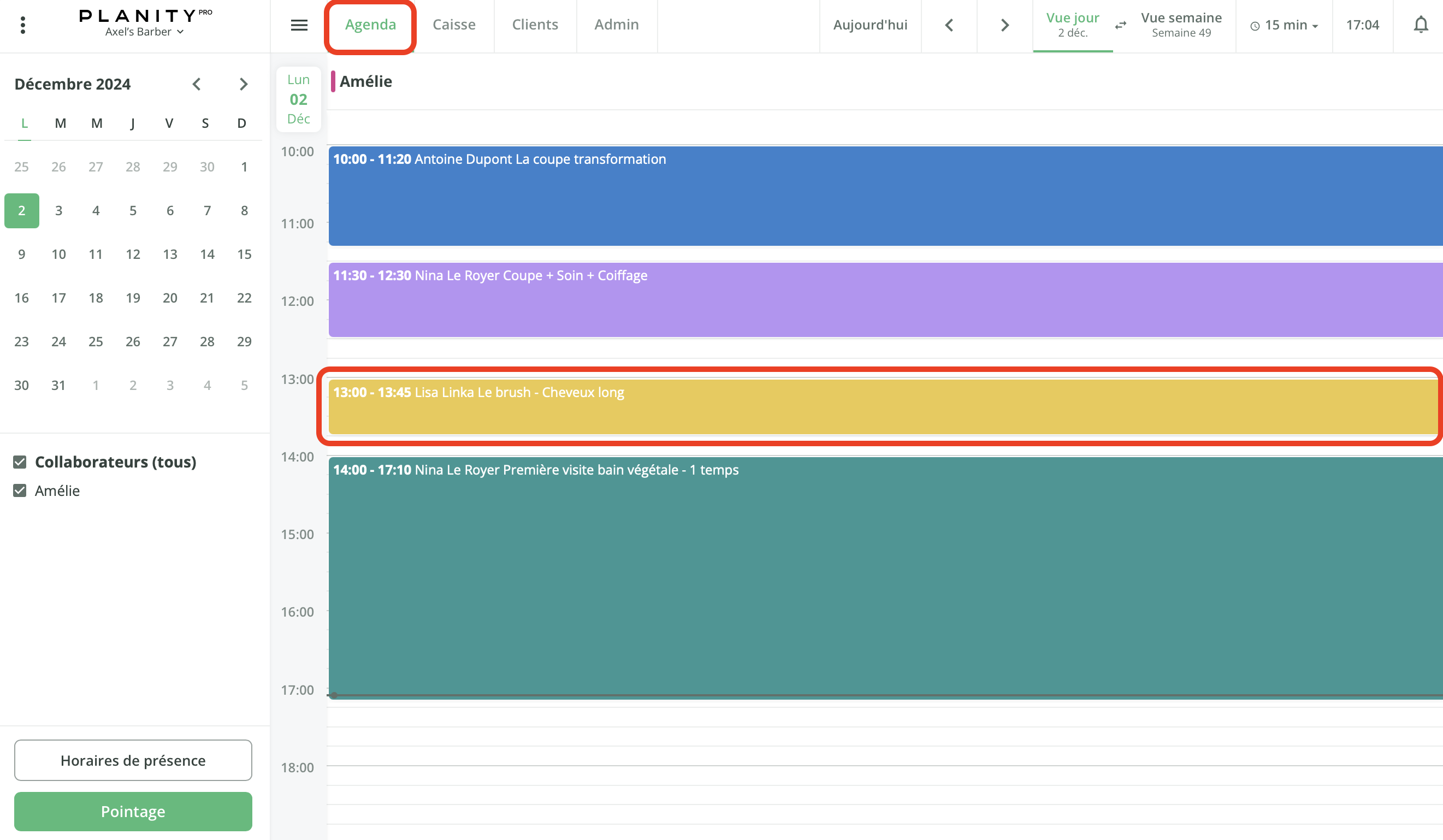1443x840 pixels.
Task: Go to next day arrow in top bar
Action: [1004, 25]
